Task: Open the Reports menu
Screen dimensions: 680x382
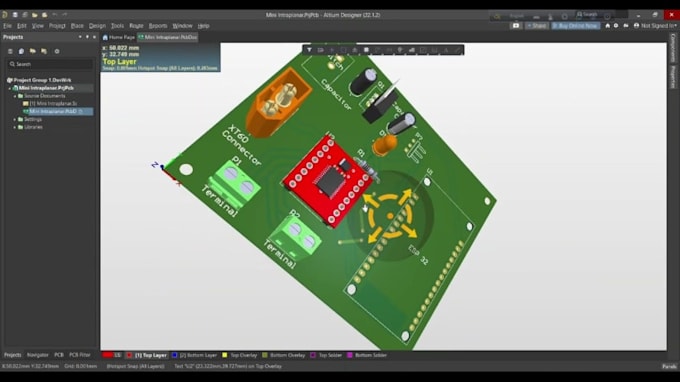Action: point(158,26)
